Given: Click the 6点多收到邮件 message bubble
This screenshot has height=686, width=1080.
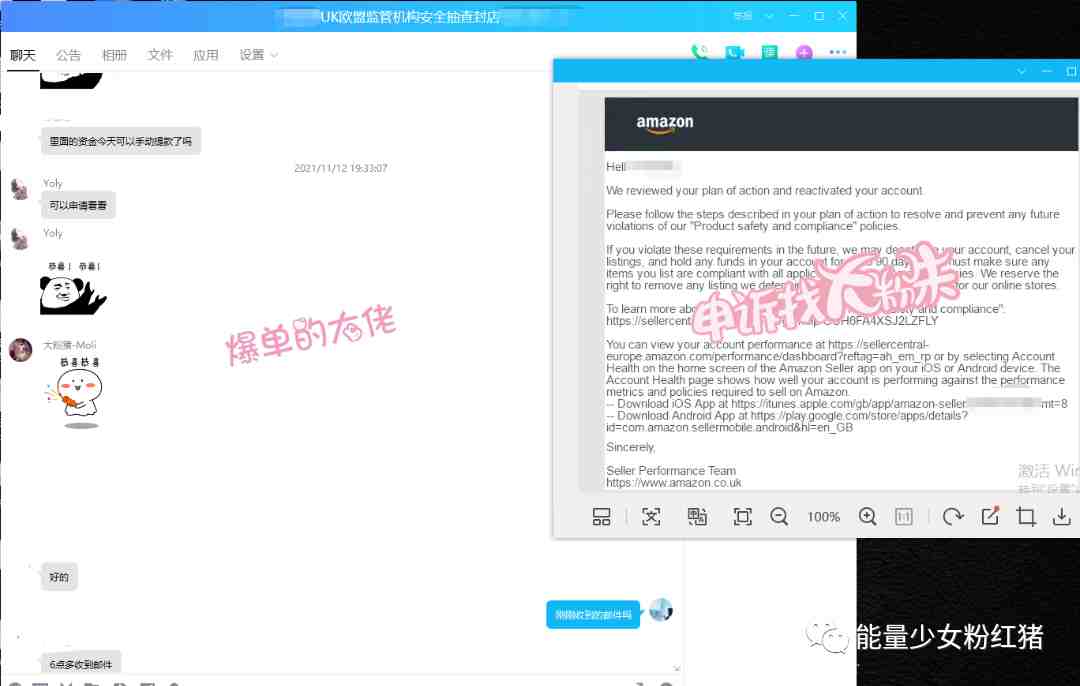Looking at the screenshot, I should point(81,663).
